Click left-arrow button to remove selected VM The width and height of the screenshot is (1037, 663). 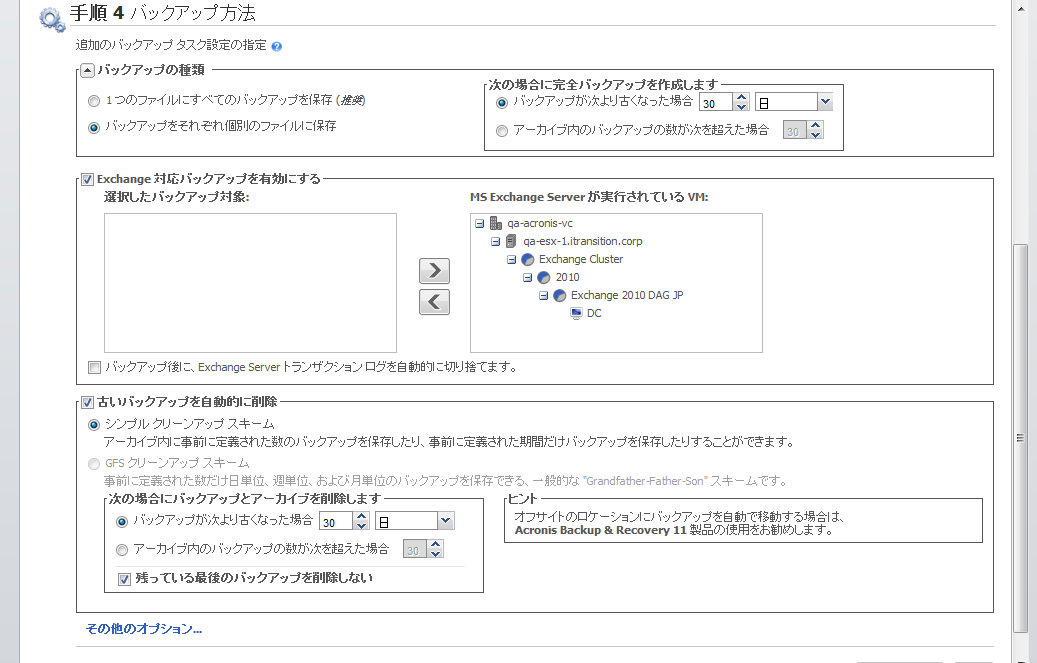click(434, 302)
